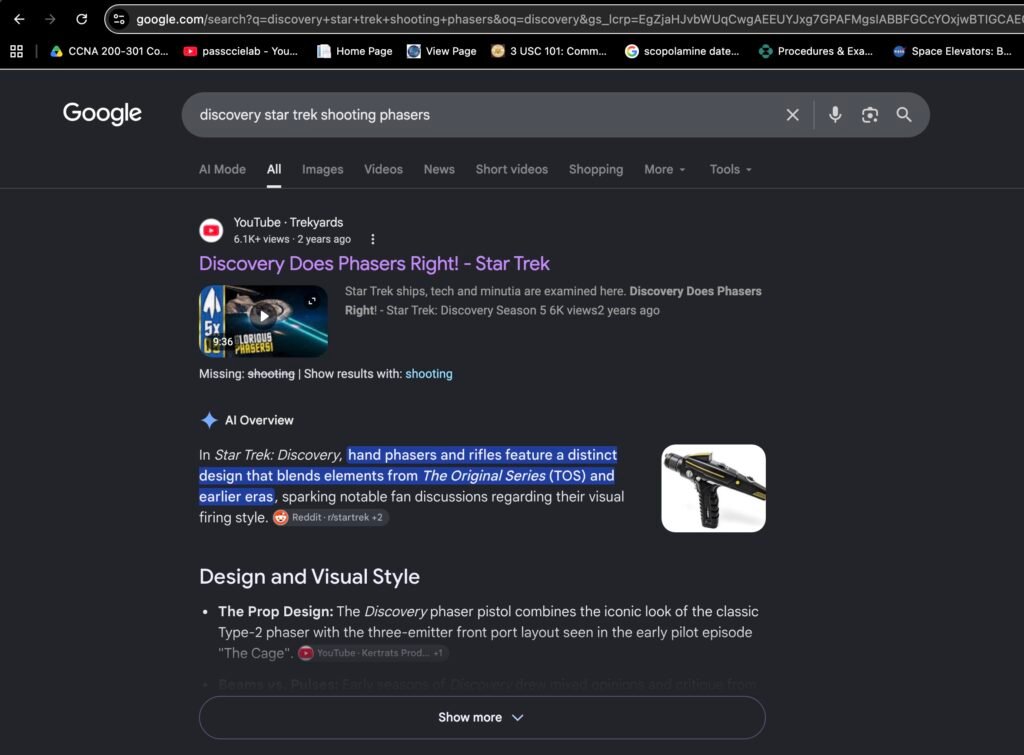This screenshot has width=1024, height=755.
Task: Open the scopolamine date bookmark
Action: (682, 51)
